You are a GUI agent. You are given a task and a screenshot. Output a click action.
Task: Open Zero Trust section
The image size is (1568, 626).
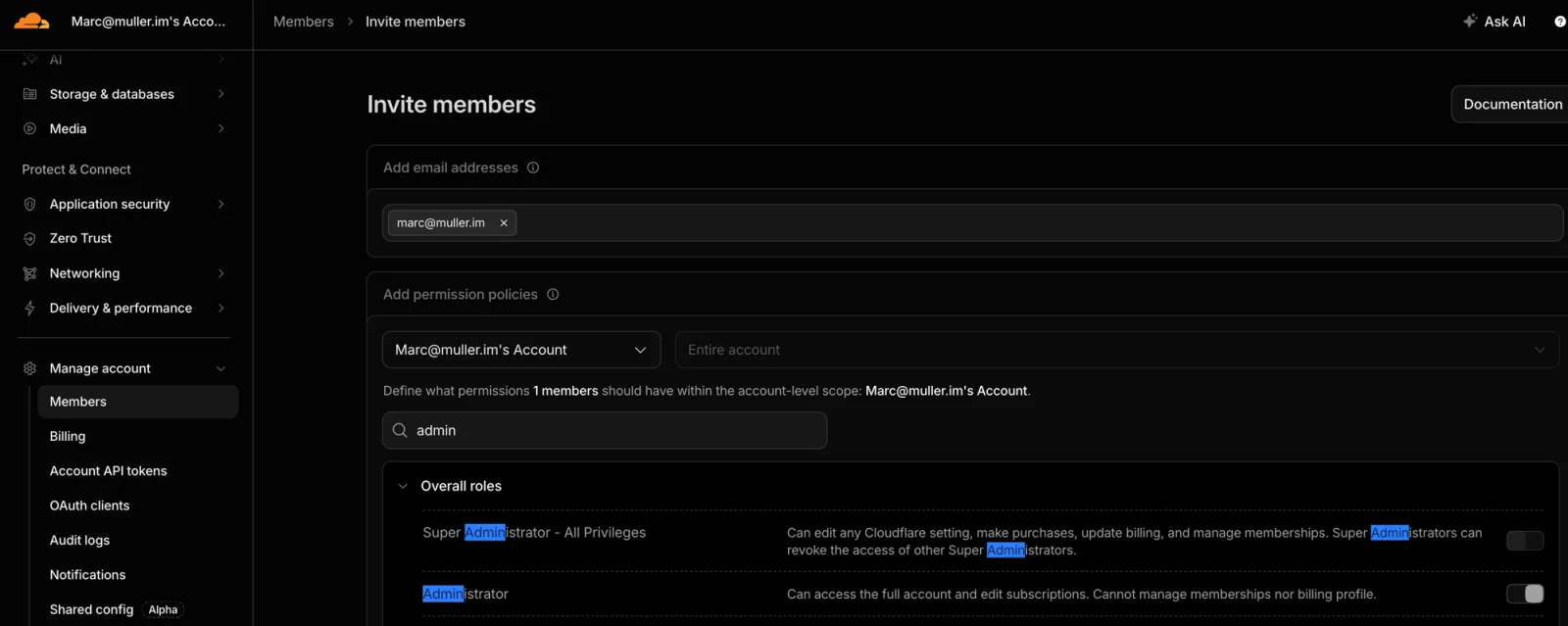(x=80, y=238)
